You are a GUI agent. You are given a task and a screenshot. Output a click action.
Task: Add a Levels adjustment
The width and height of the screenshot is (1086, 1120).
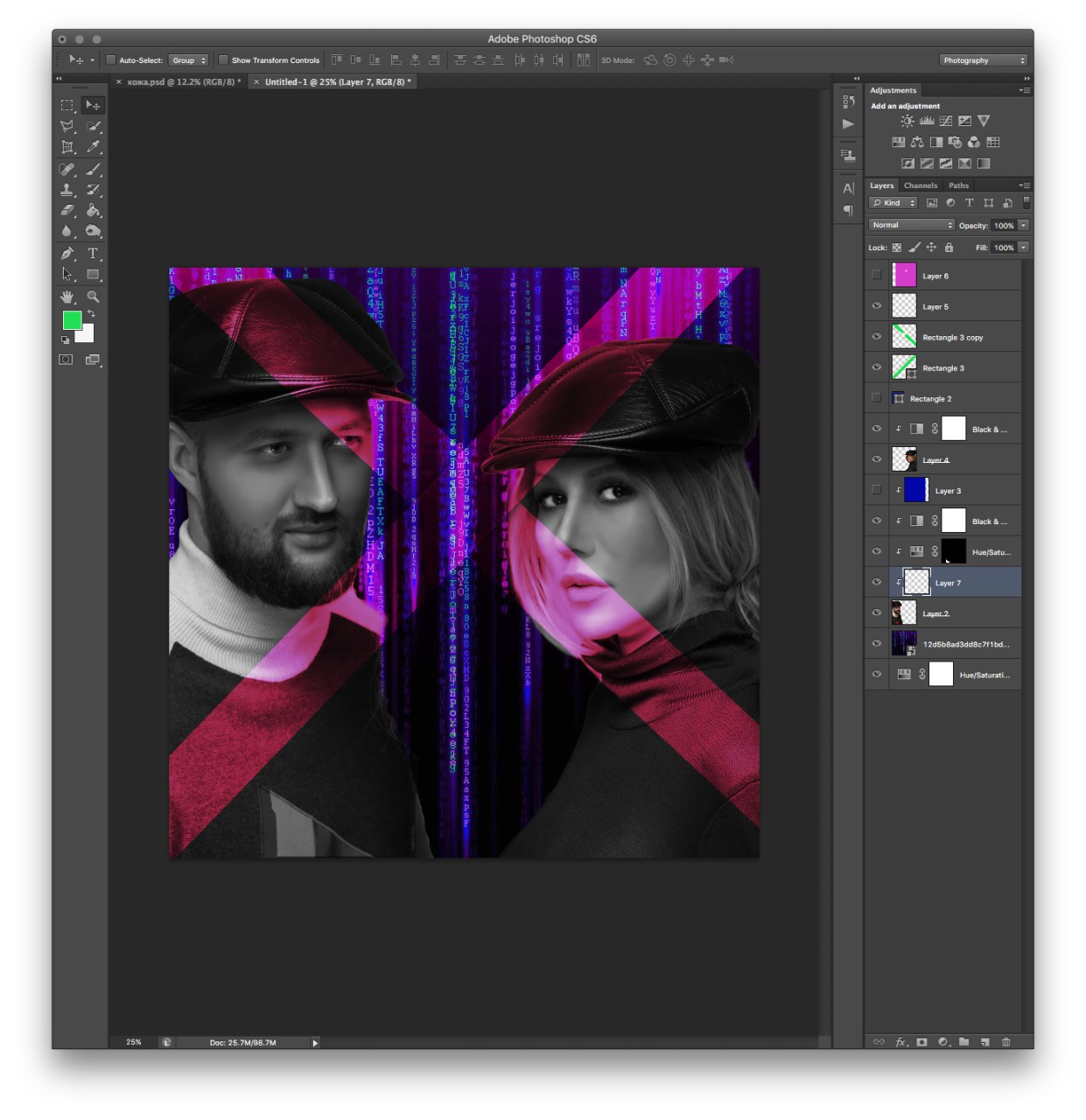927,121
